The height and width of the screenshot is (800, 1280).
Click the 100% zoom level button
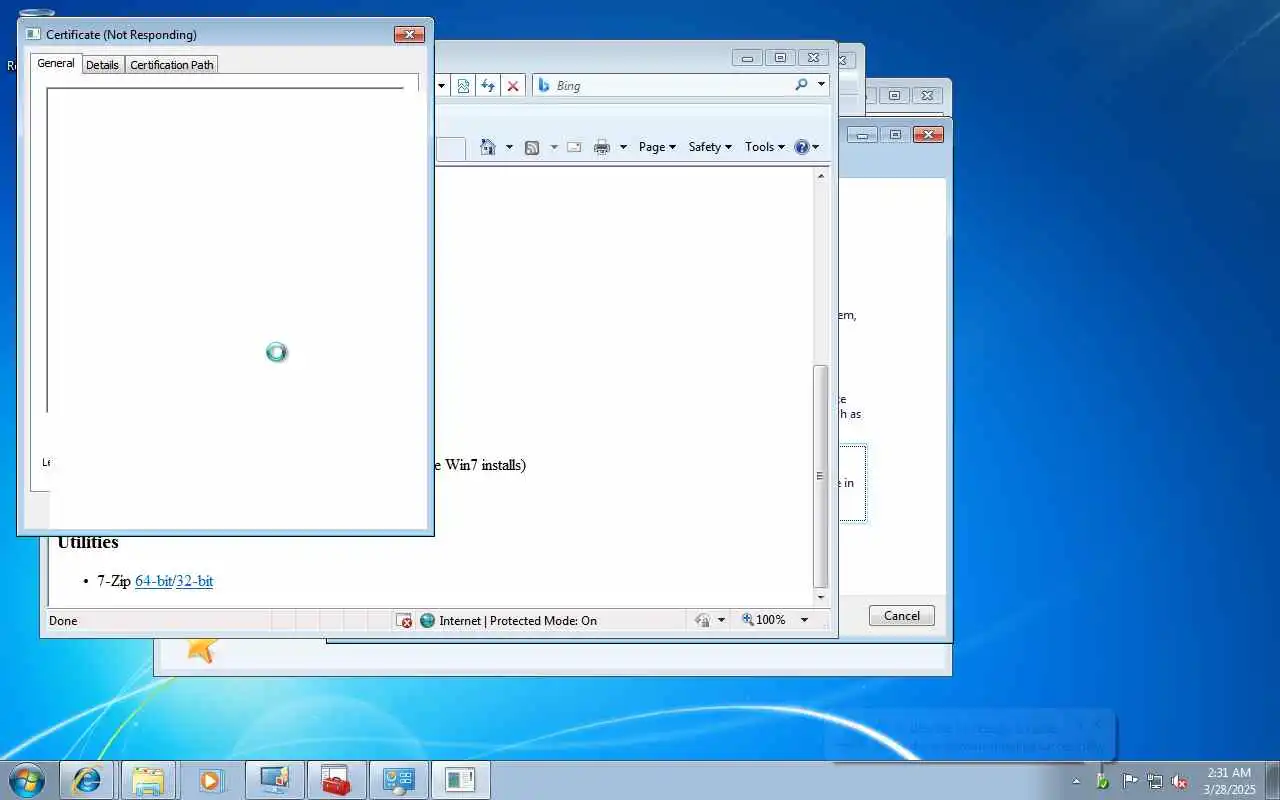[x=764, y=621]
